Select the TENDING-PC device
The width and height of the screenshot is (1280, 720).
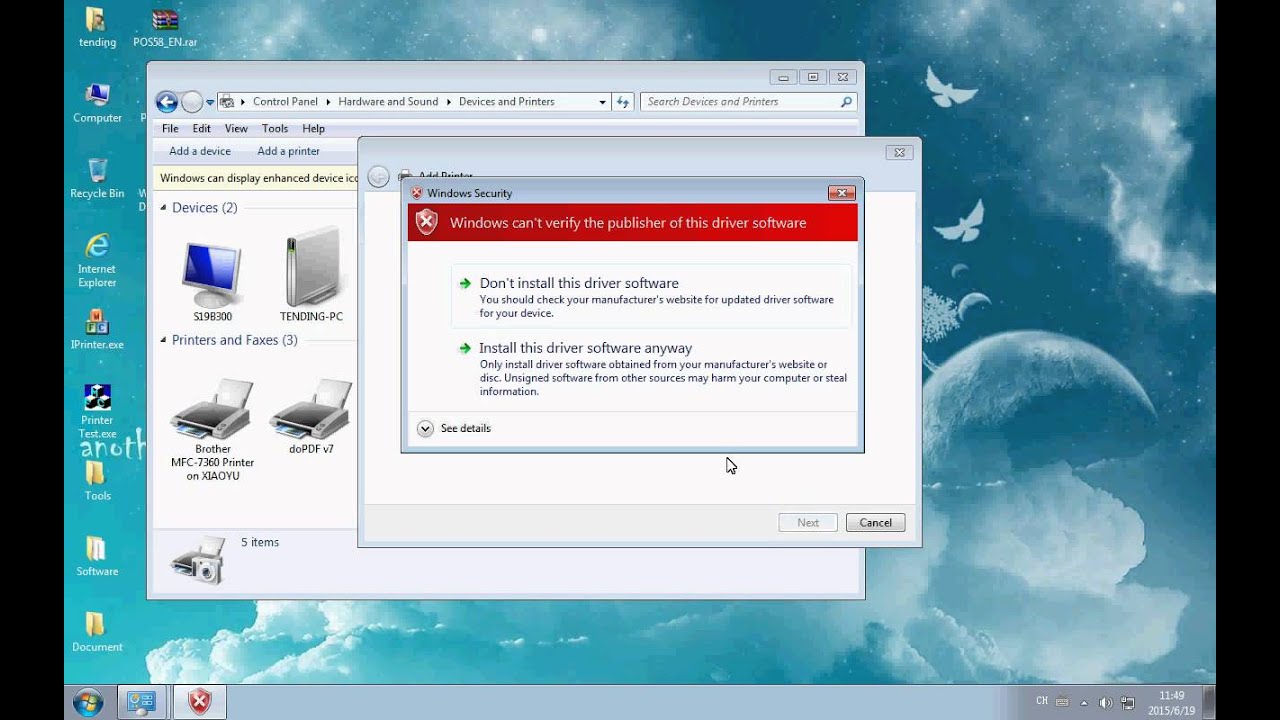311,275
